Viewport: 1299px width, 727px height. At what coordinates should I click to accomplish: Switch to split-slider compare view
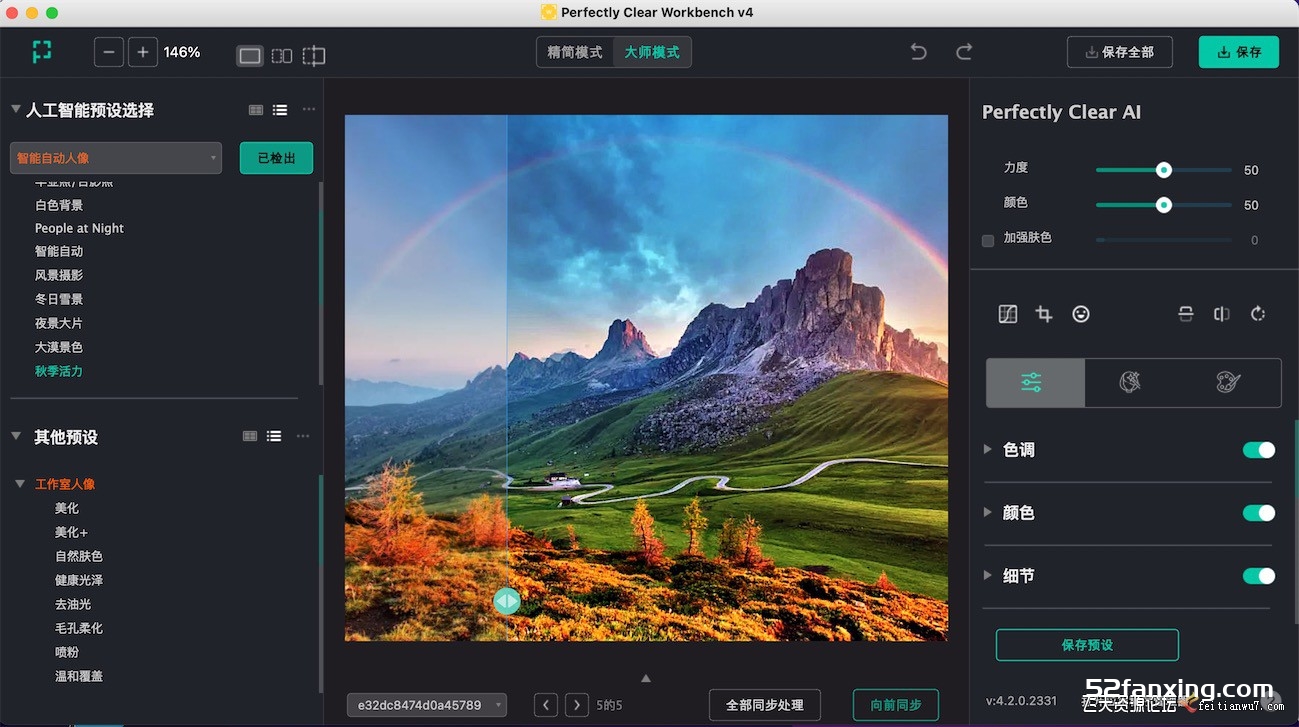coord(314,56)
